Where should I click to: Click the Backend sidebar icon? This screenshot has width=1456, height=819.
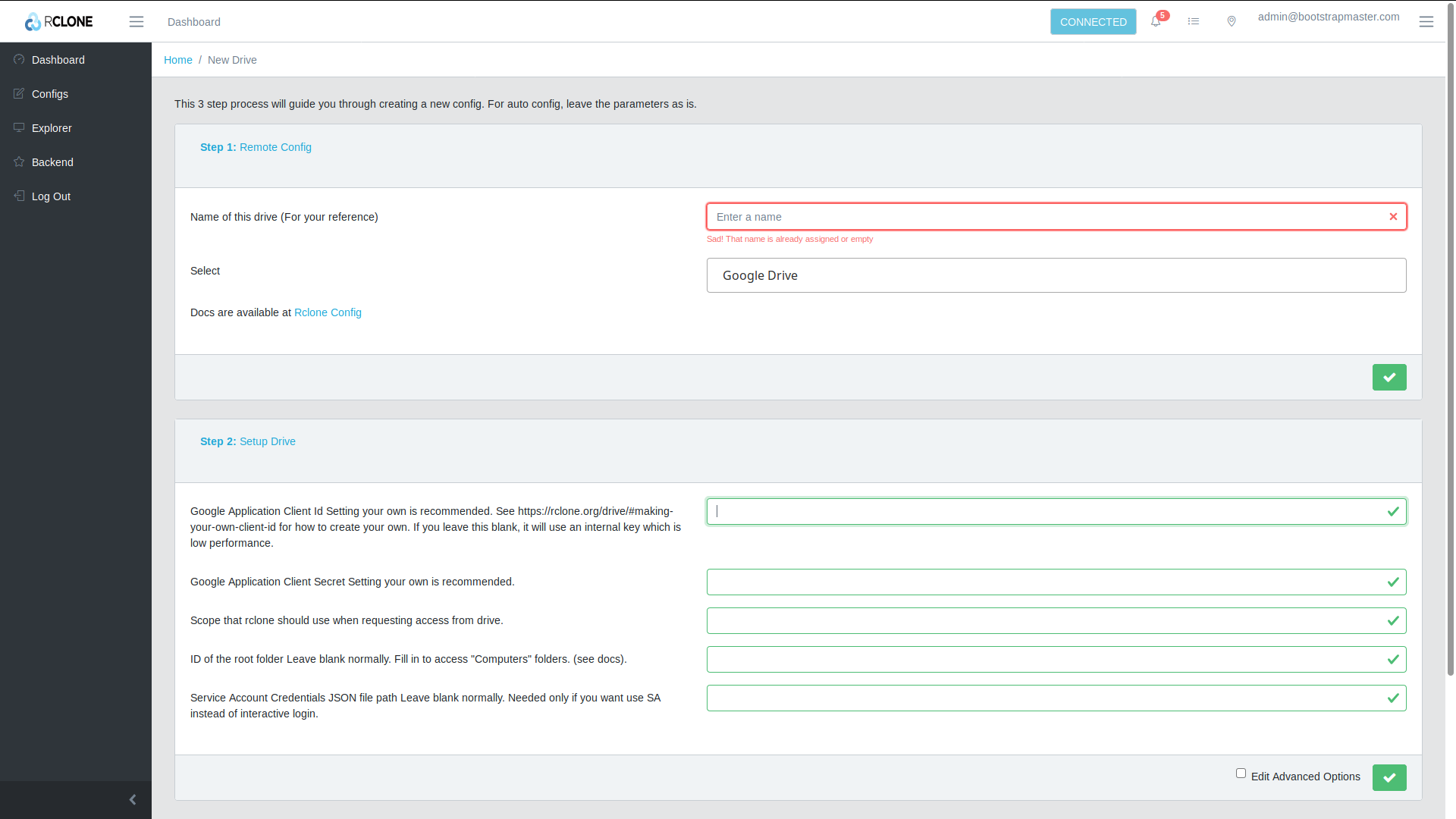[x=19, y=161]
